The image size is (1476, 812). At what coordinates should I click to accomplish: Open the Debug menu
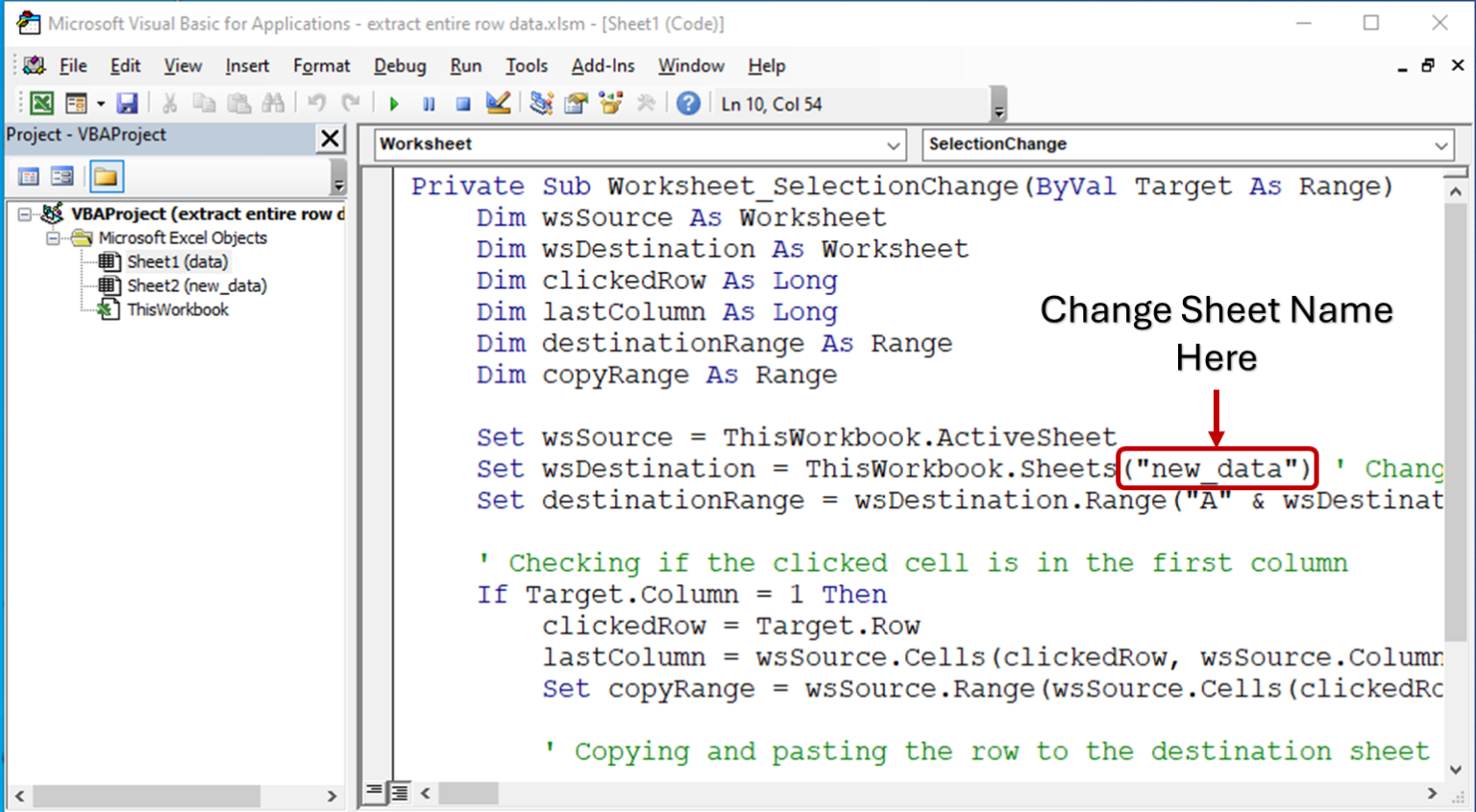(x=401, y=65)
